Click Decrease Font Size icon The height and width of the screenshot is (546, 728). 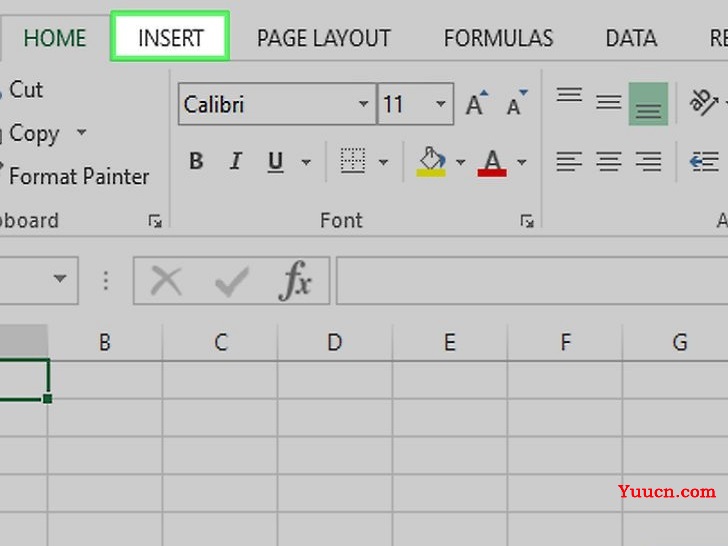coord(517,103)
